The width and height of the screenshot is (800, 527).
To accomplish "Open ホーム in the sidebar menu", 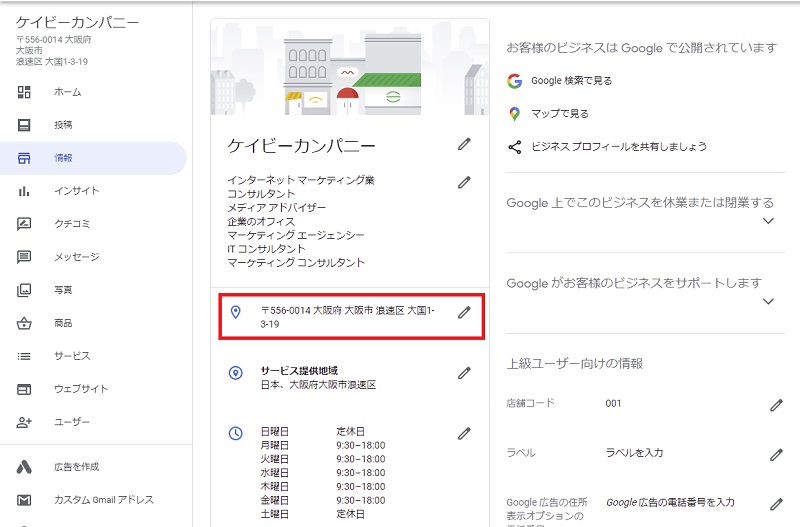I will pos(93,92).
